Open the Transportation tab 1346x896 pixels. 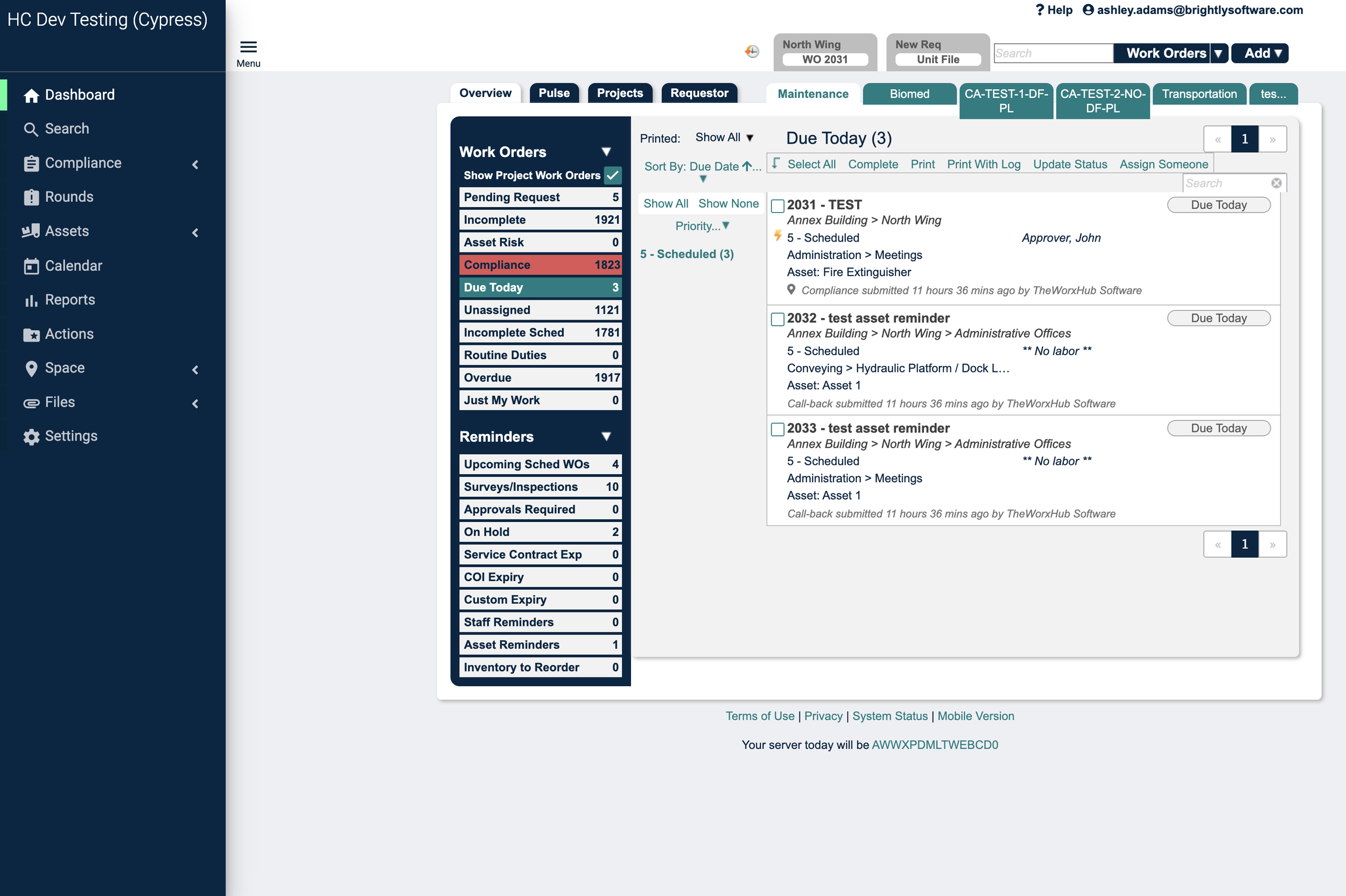click(1198, 94)
